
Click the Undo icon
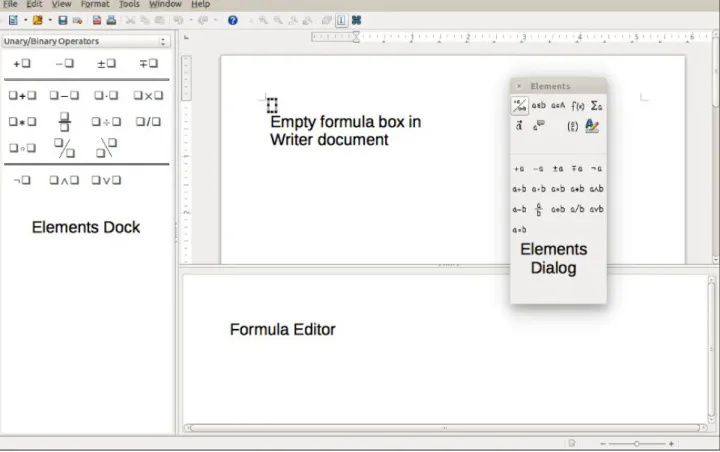178,20
